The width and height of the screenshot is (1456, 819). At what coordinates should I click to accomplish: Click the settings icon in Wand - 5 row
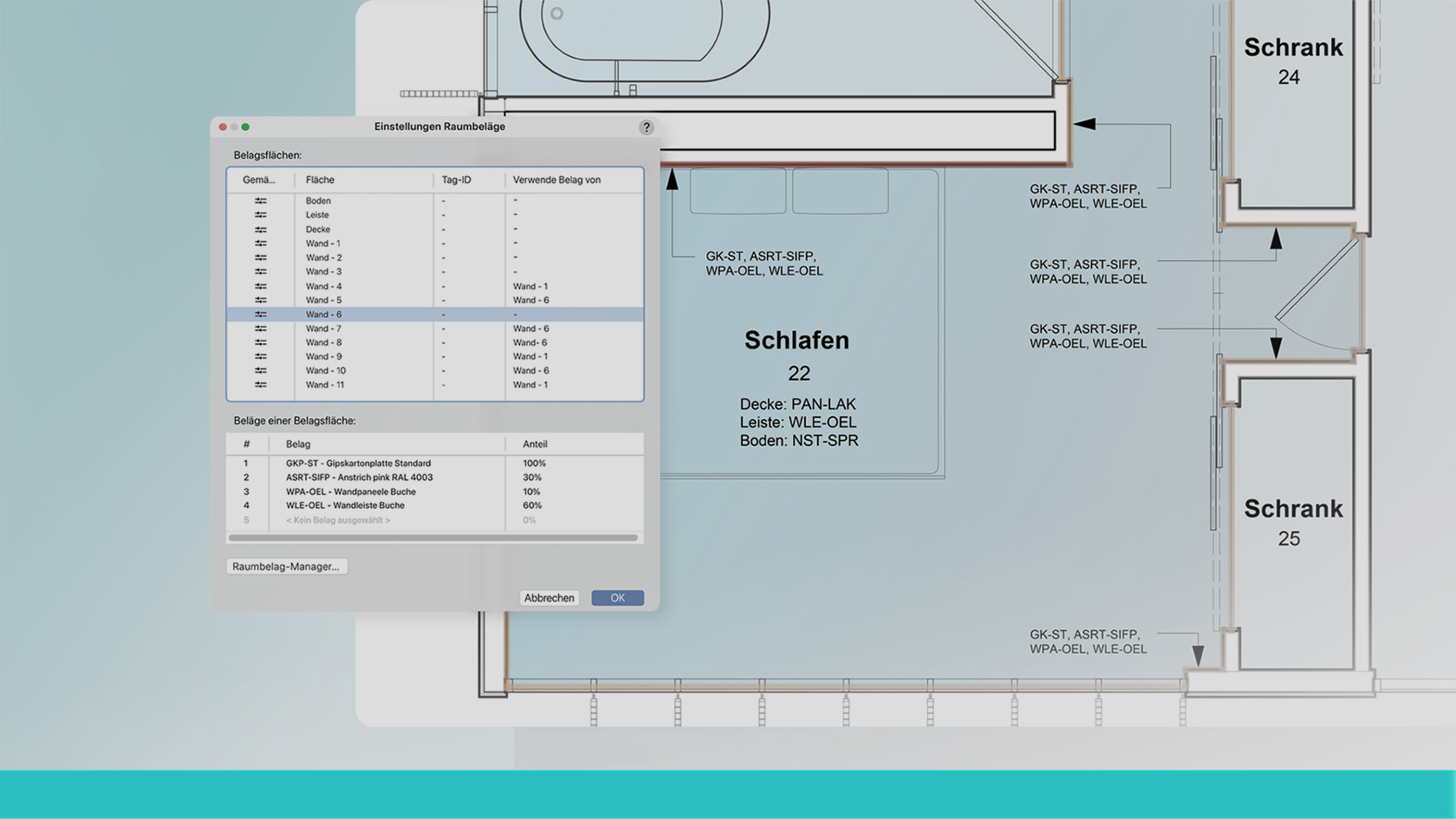[261, 300]
